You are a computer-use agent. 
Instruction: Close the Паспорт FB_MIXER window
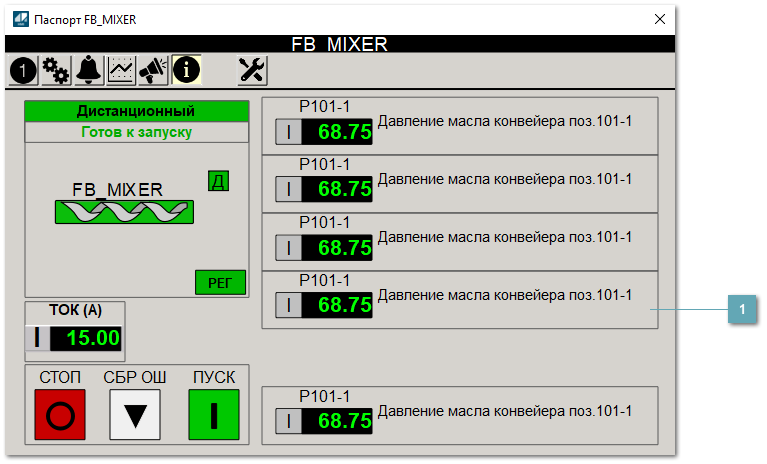[x=659, y=18]
